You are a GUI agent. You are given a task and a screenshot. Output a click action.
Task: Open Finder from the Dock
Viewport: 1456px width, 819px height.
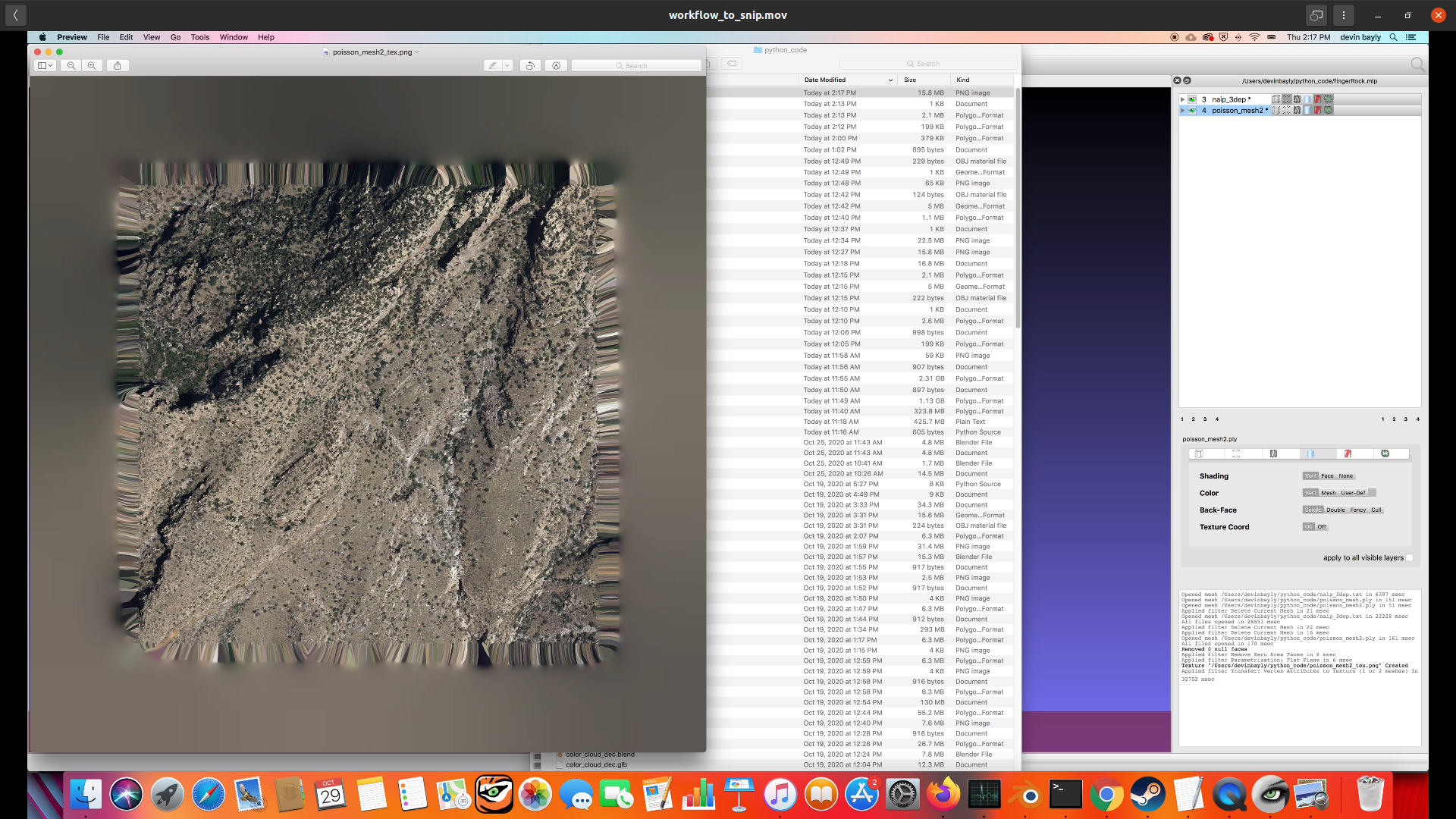click(86, 795)
